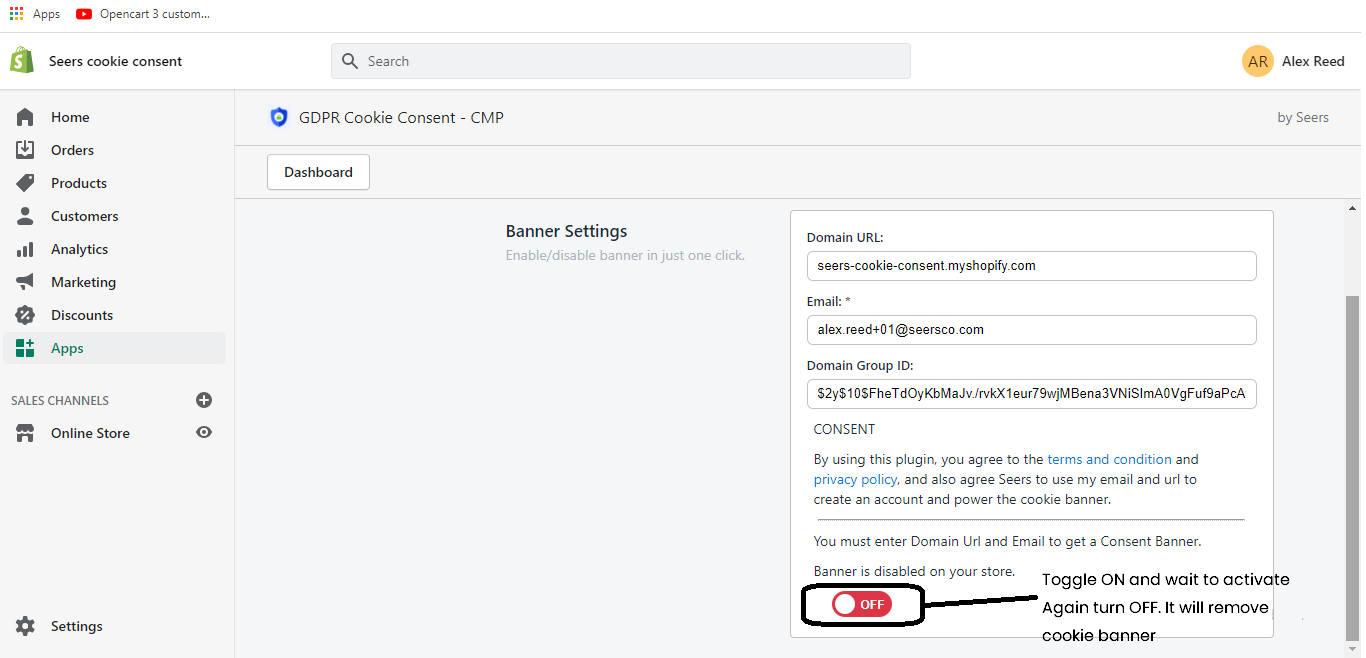Click the Orders inbox icon
The width and height of the screenshot is (1366, 658).
(x=25, y=150)
